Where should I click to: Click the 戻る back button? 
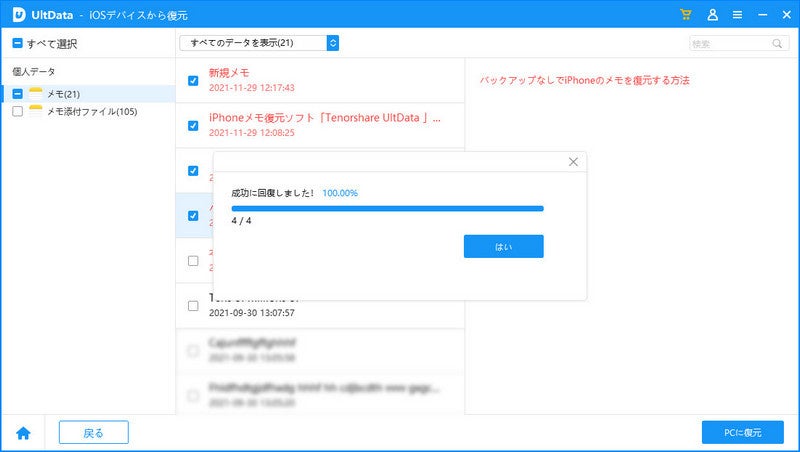click(93, 433)
